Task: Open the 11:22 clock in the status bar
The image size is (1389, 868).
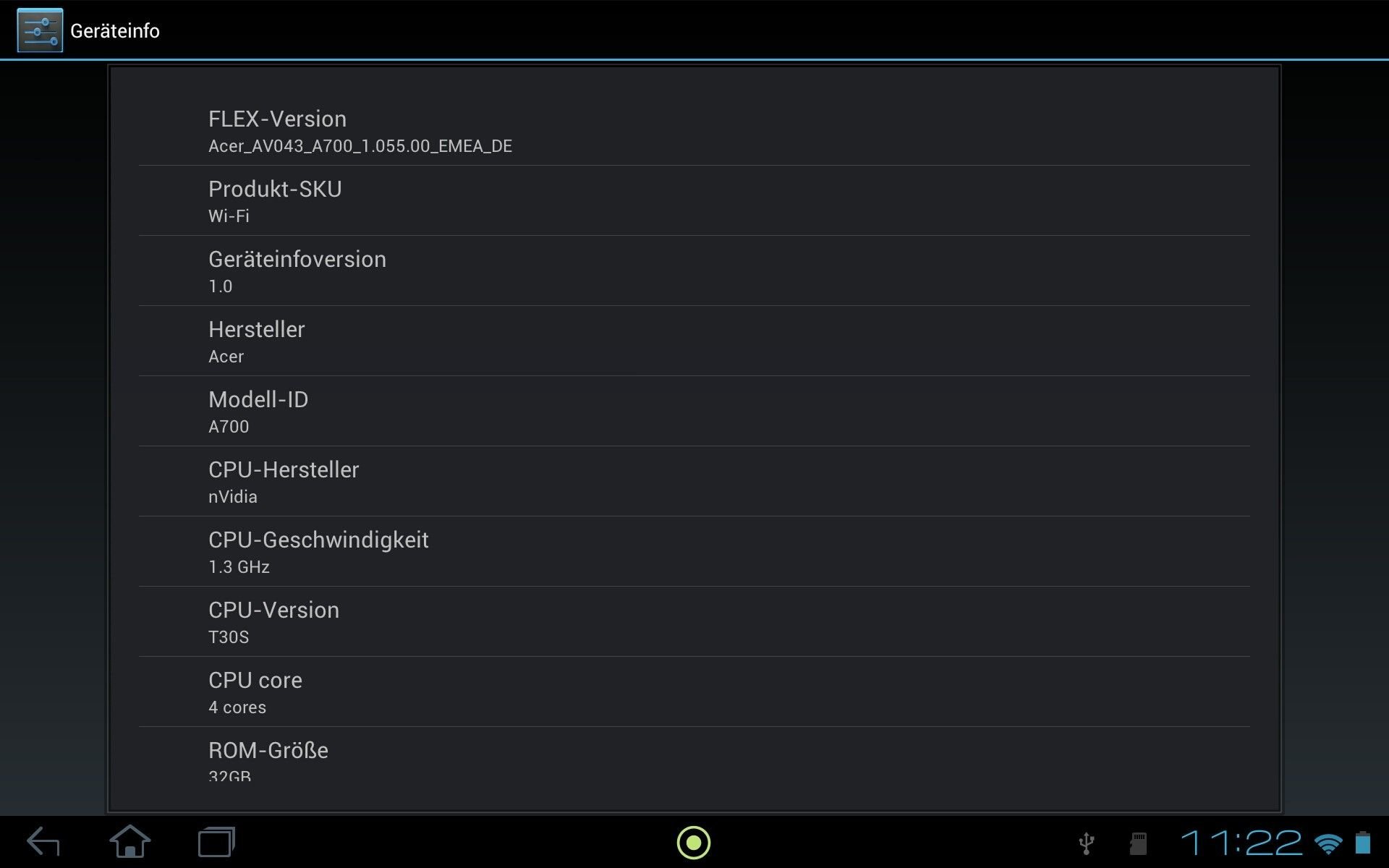Action: coord(1241,843)
